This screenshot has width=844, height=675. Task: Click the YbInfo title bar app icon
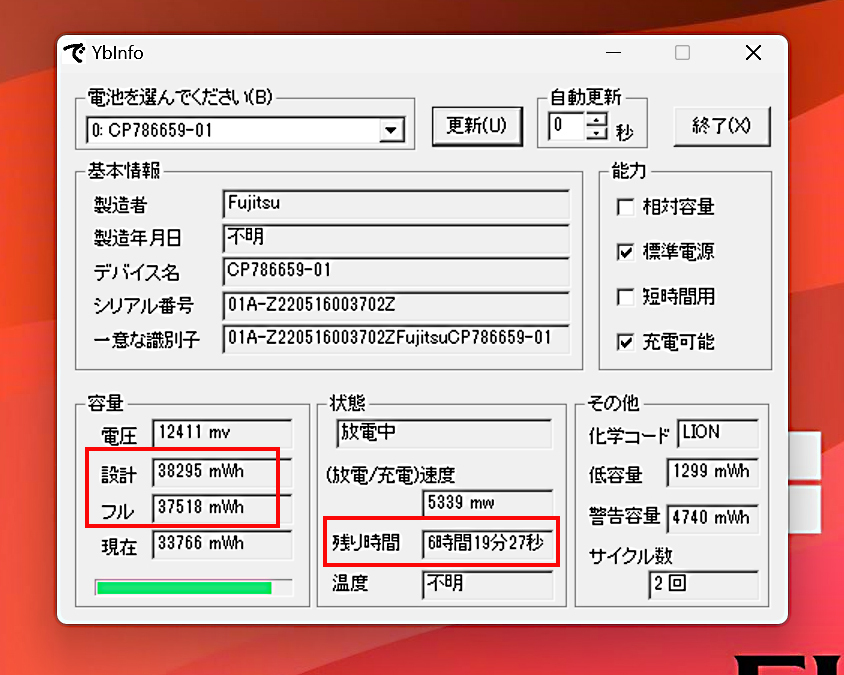pos(74,53)
